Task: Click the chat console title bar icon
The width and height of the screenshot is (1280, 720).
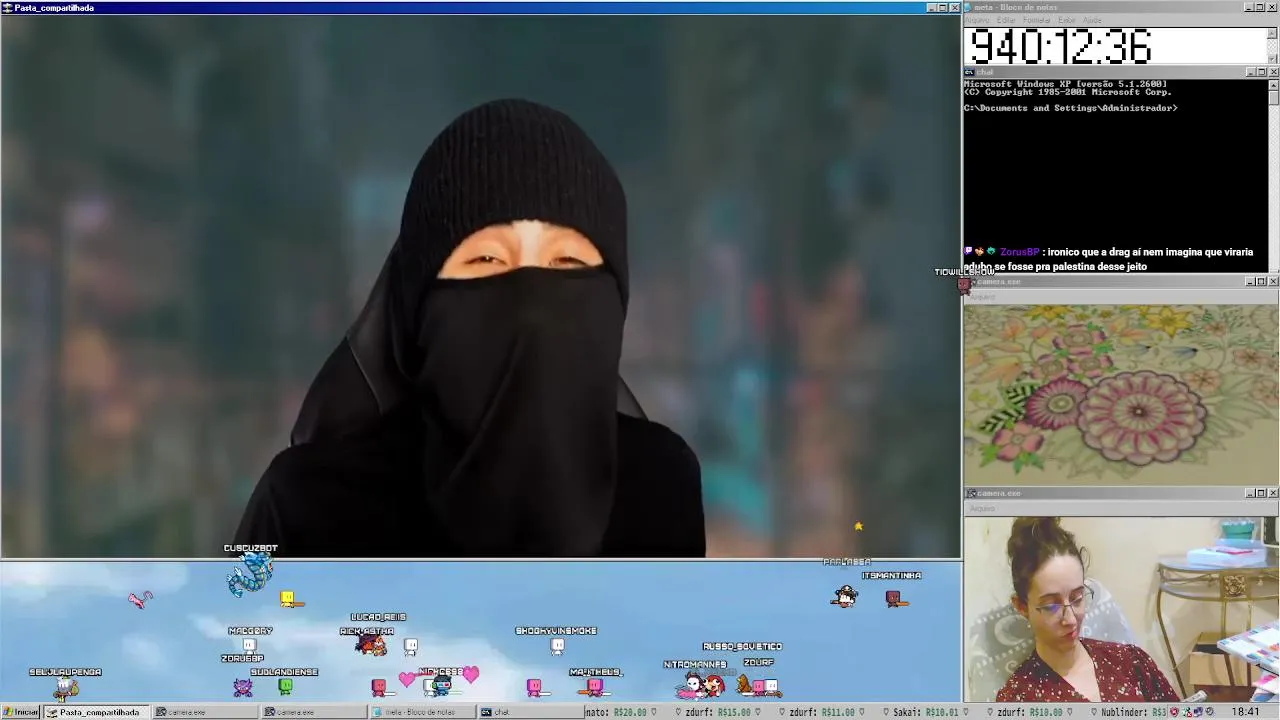Action: click(x=969, y=72)
